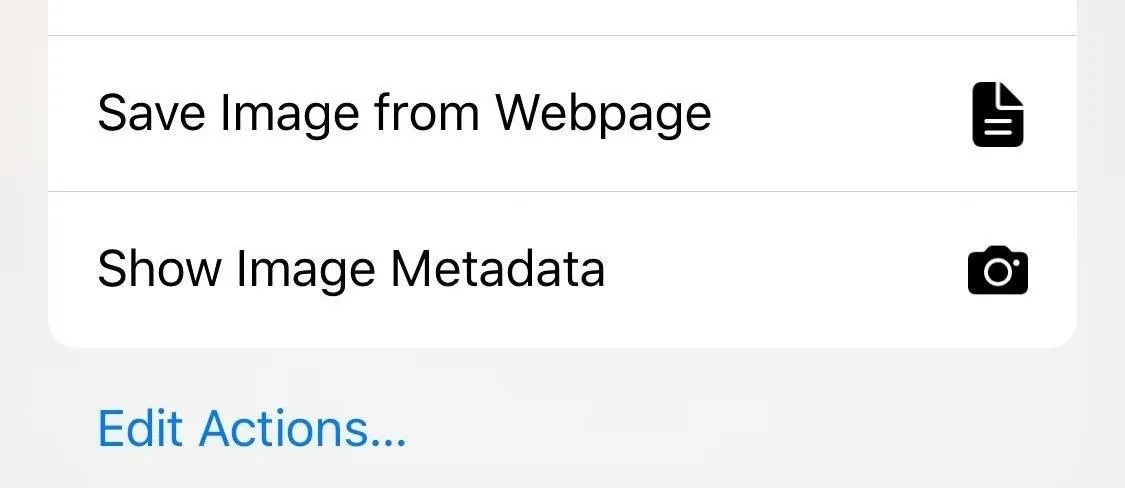Activate the Save Image row's document icon

point(997,115)
